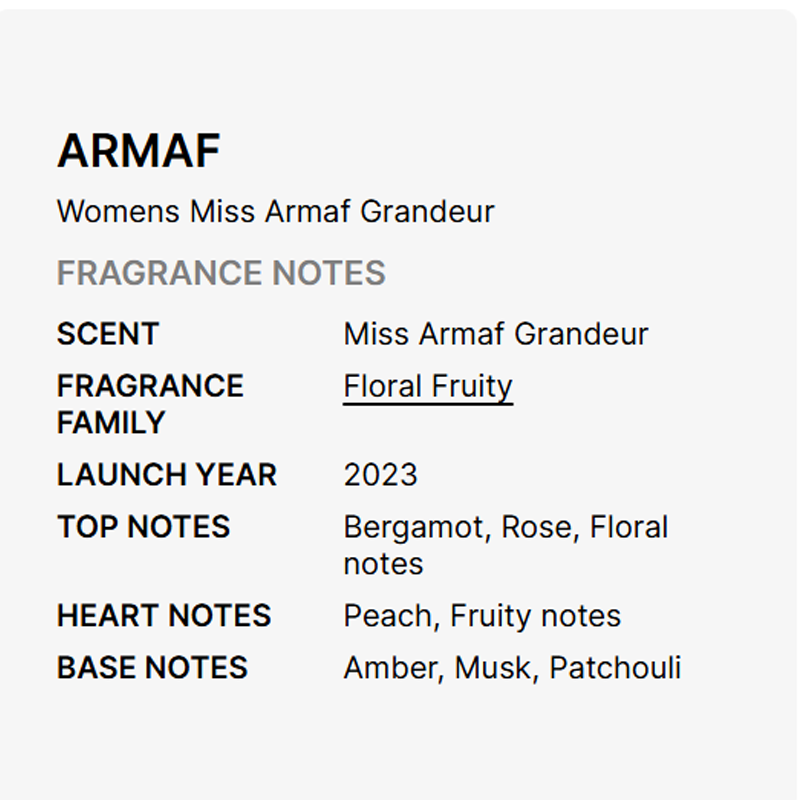The height and width of the screenshot is (800, 800).
Task: Click the ARMAF brand heading
Action: click(138, 152)
